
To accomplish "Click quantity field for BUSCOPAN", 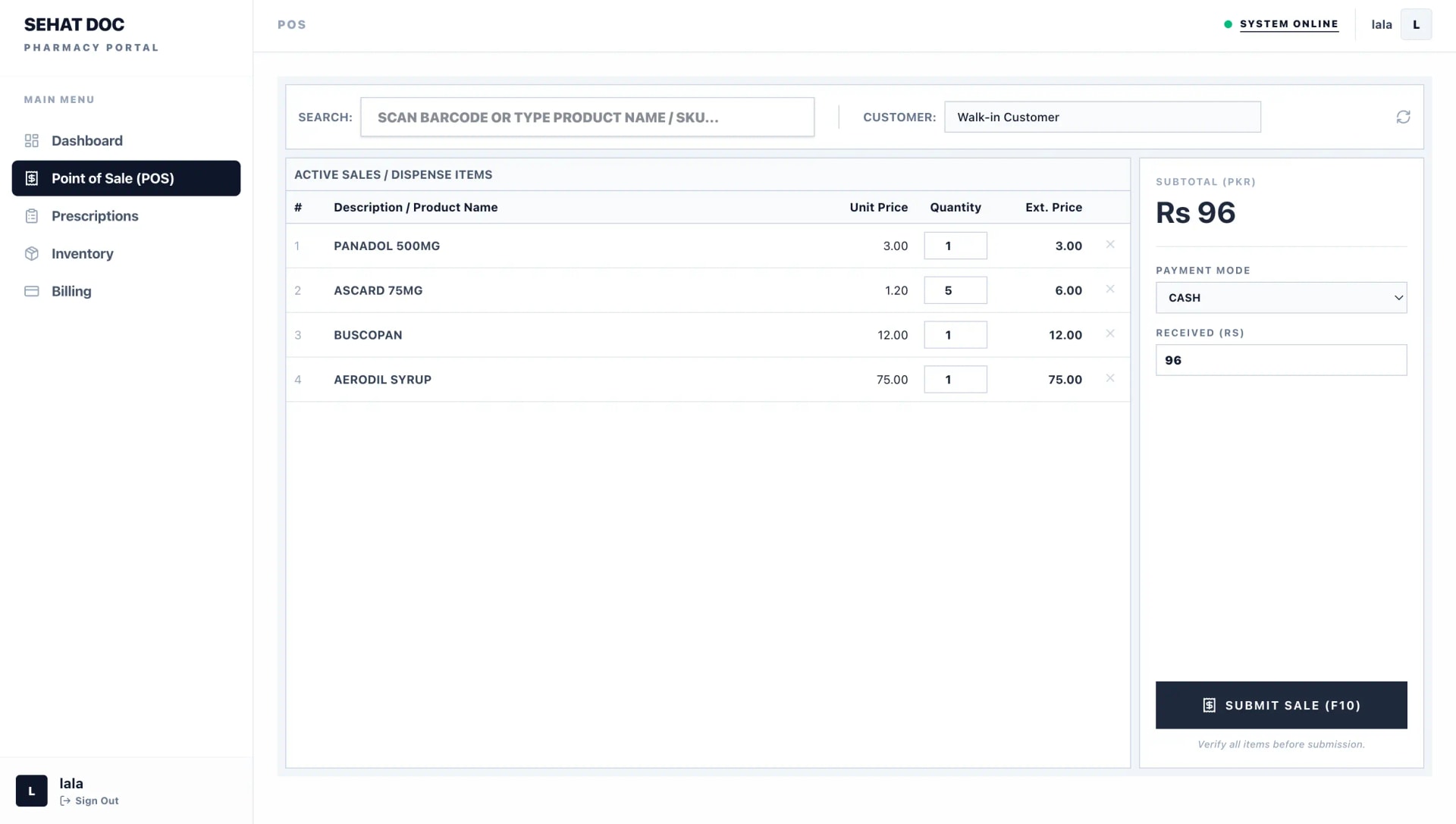I will (955, 335).
